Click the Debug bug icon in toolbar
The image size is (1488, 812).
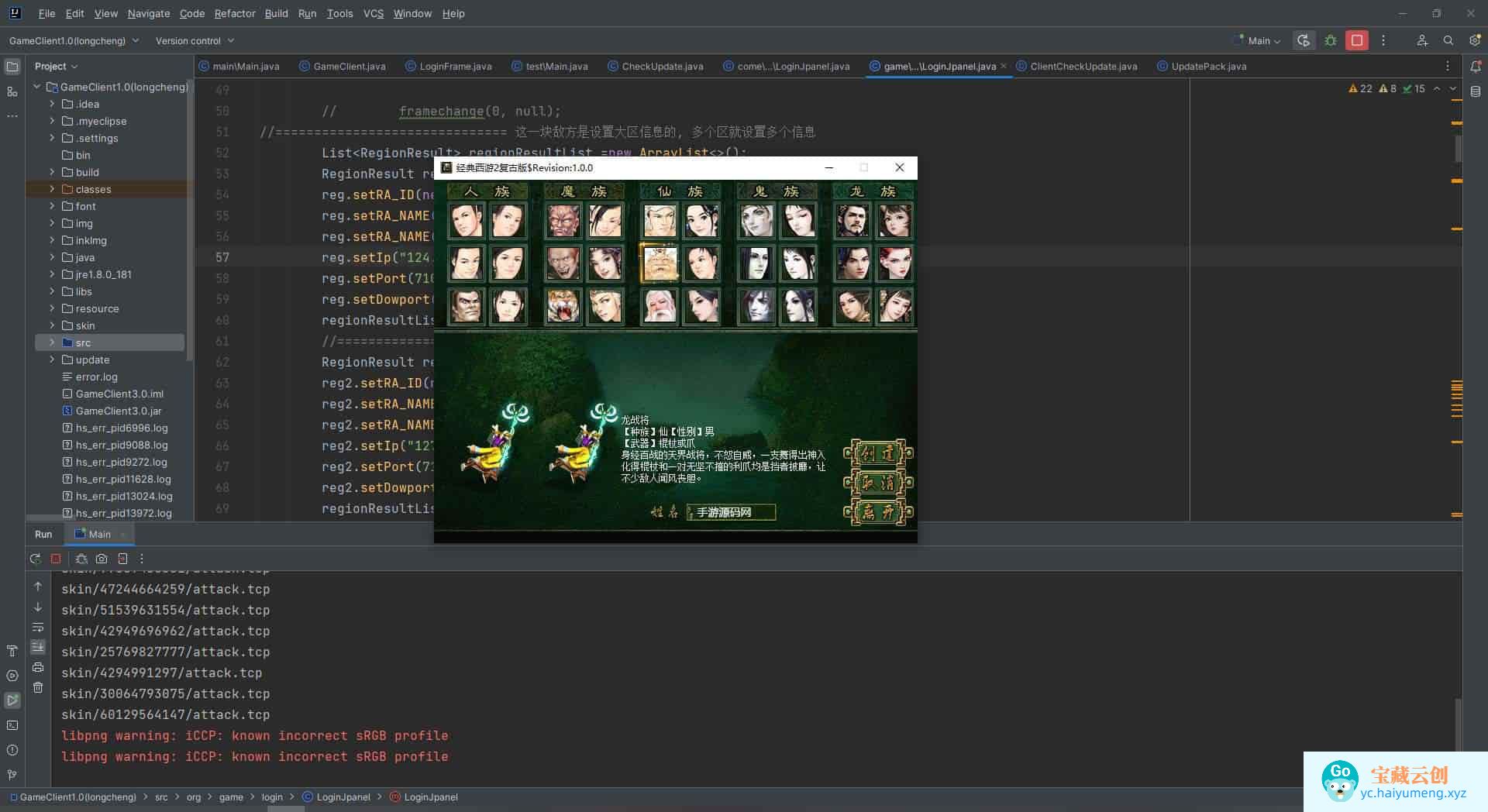click(1331, 40)
